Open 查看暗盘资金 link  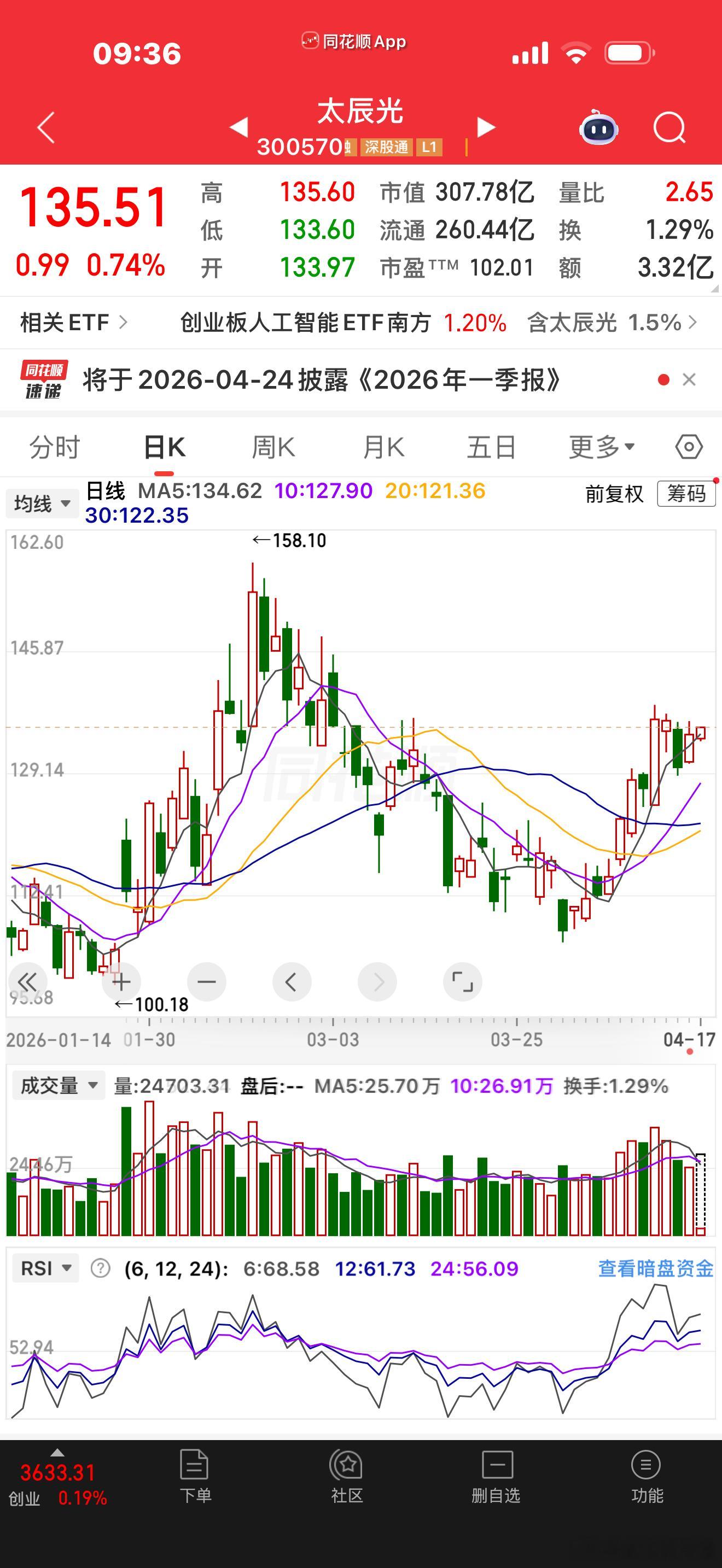coord(656,1268)
